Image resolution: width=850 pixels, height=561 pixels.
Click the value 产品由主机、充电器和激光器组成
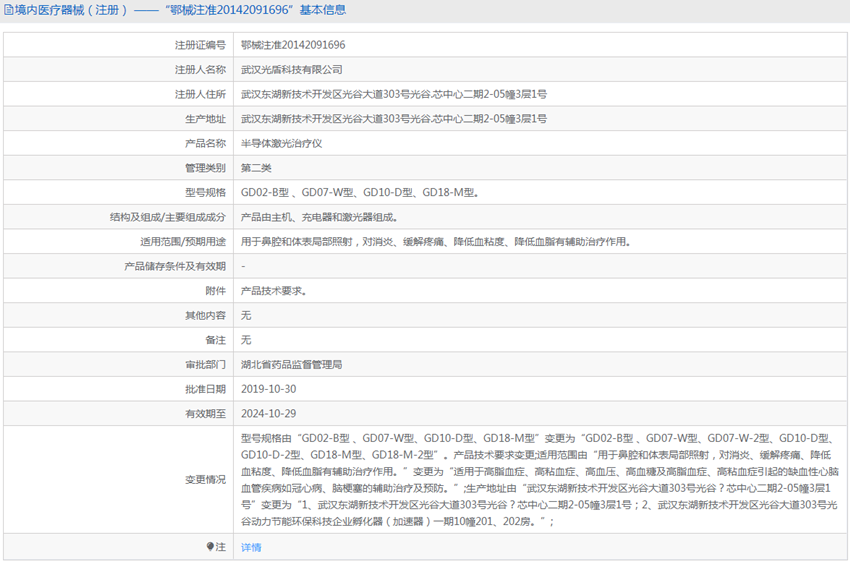[319, 217]
